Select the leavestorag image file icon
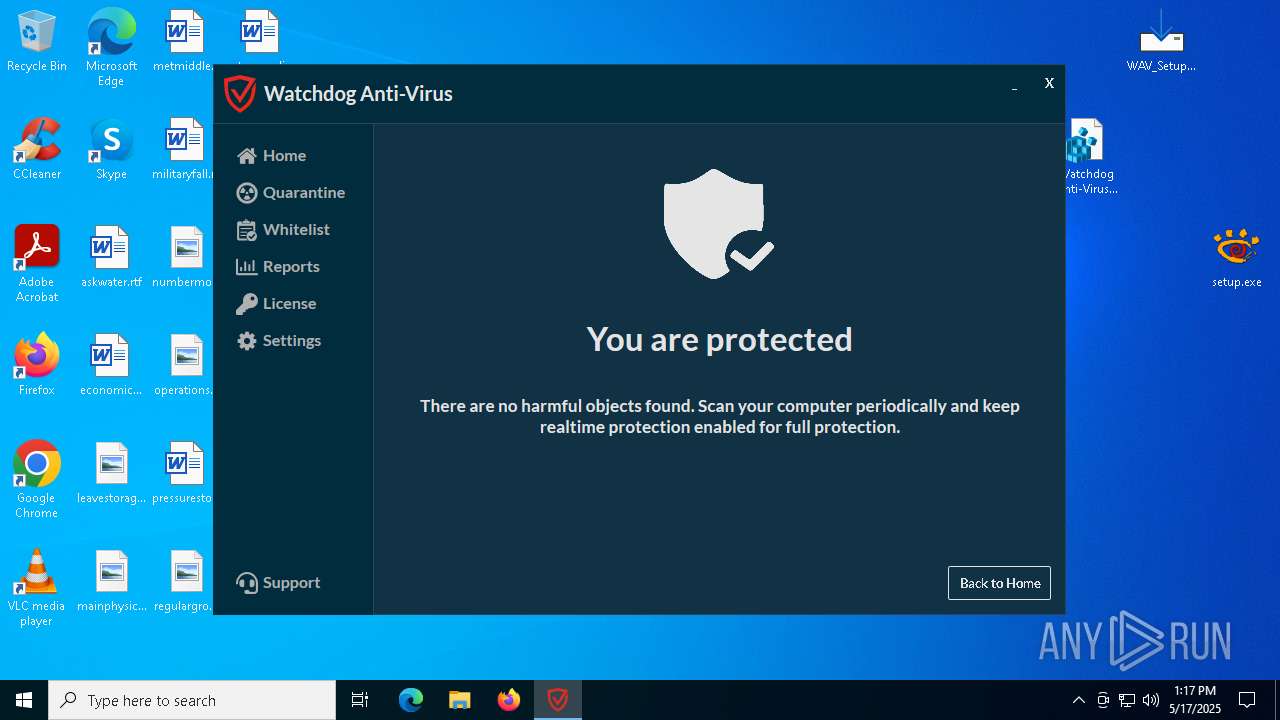1280x720 pixels. pyautogui.click(x=111, y=473)
